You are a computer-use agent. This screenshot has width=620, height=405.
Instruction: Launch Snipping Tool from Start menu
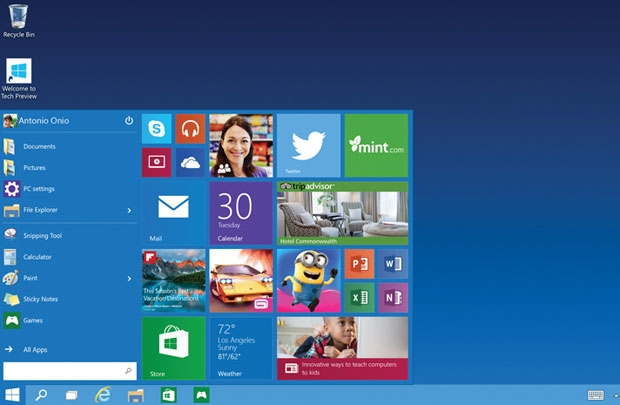coord(69,236)
